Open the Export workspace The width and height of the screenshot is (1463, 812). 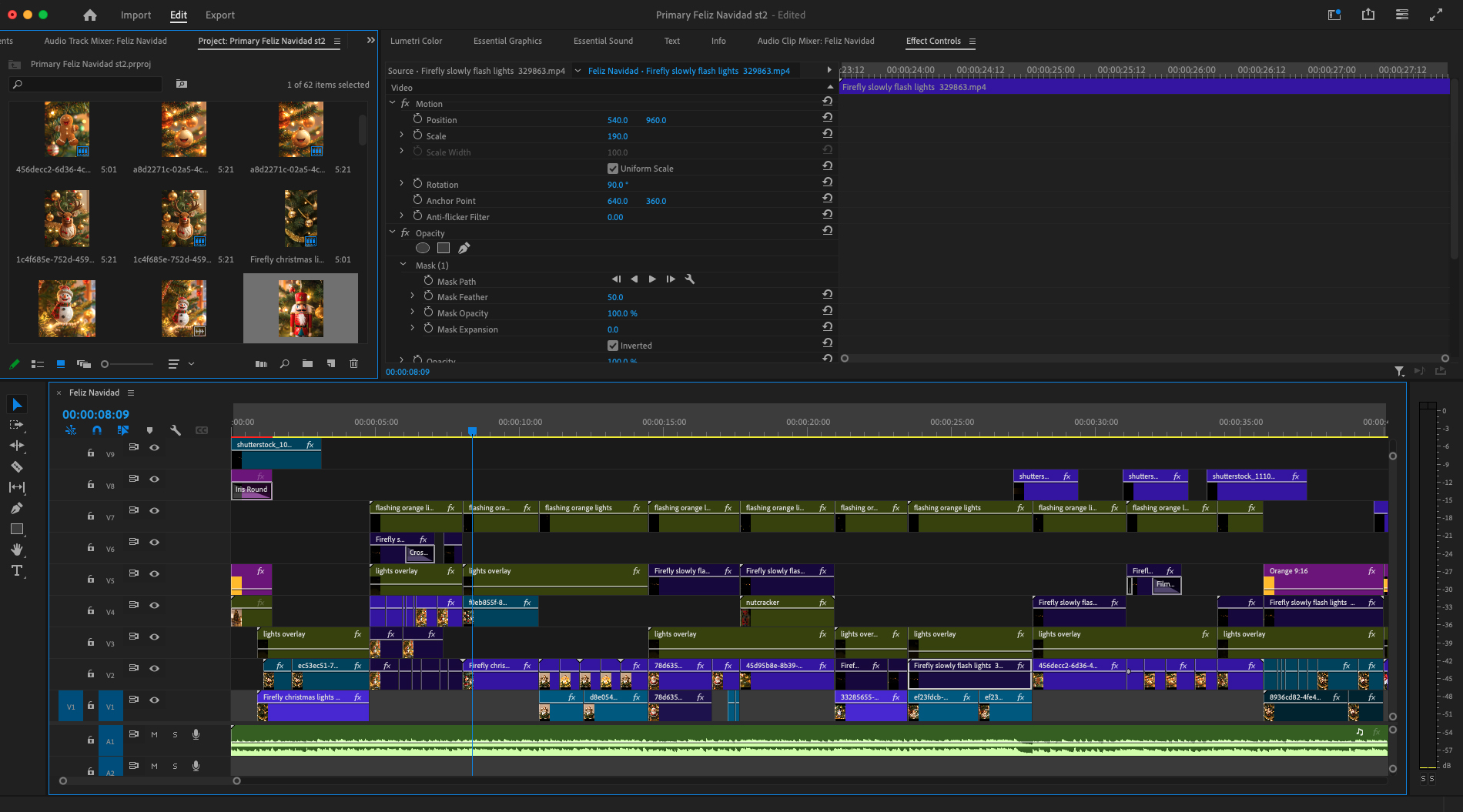pos(219,15)
